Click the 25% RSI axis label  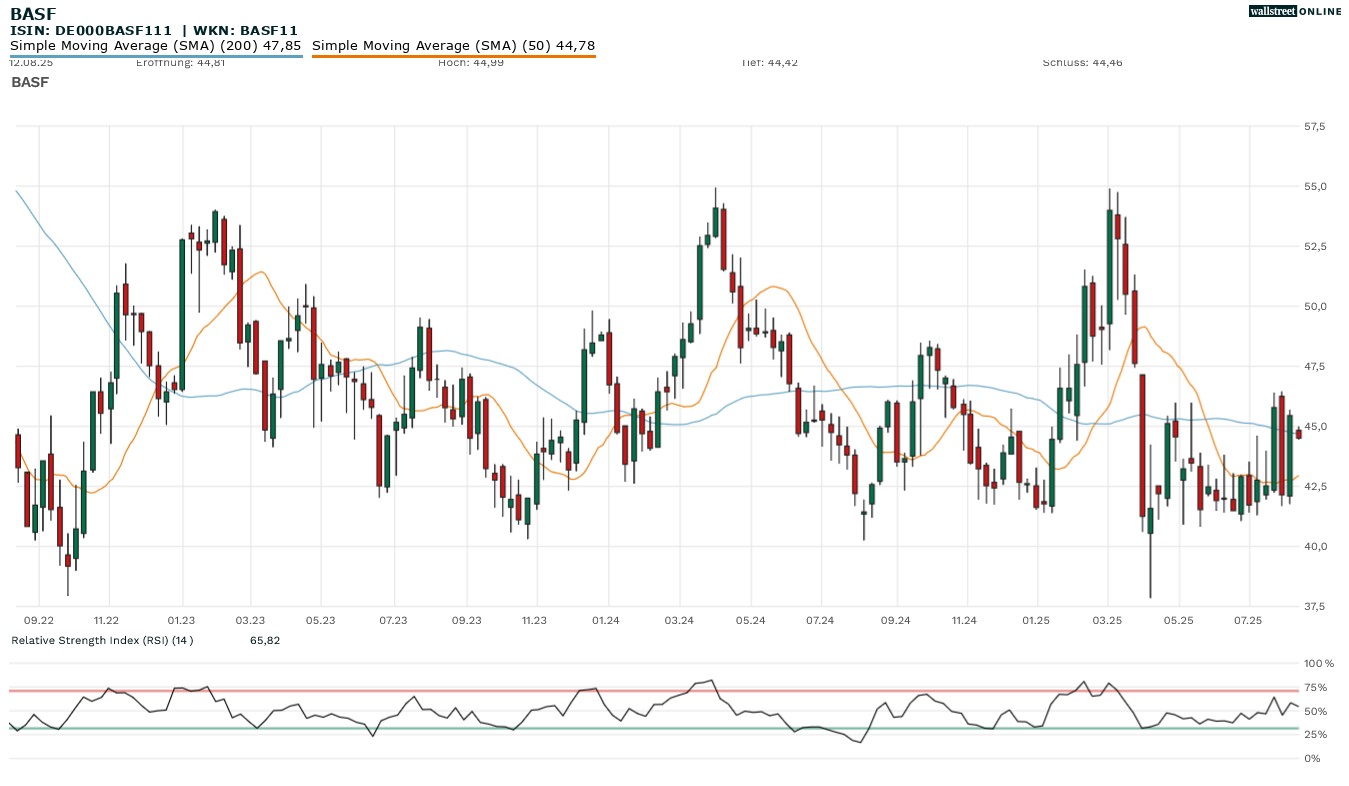[1314, 735]
